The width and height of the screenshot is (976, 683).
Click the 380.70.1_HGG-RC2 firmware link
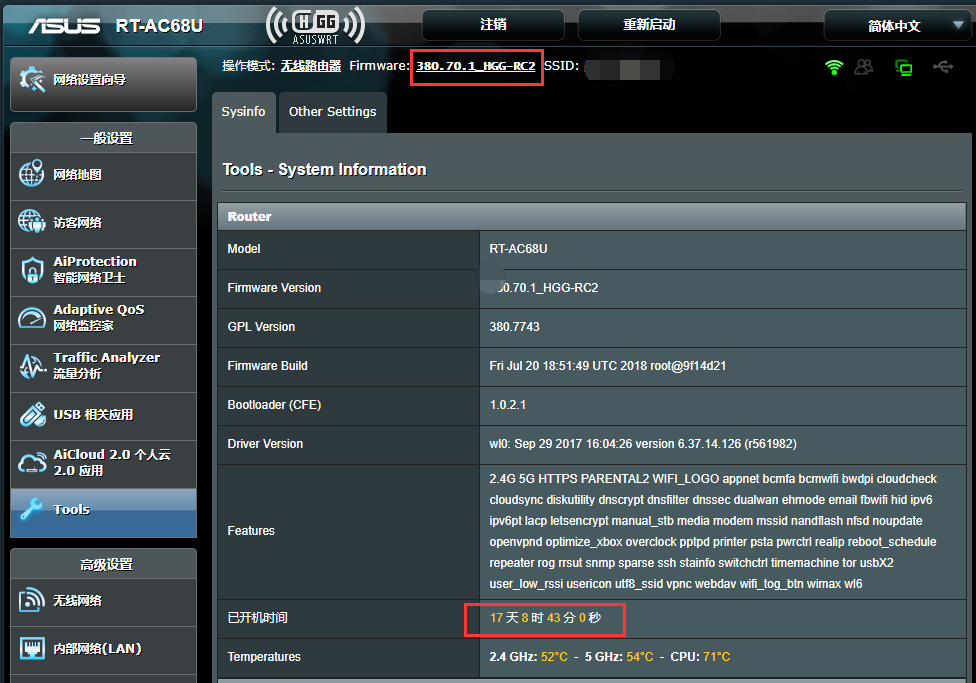tap(476, 66)
